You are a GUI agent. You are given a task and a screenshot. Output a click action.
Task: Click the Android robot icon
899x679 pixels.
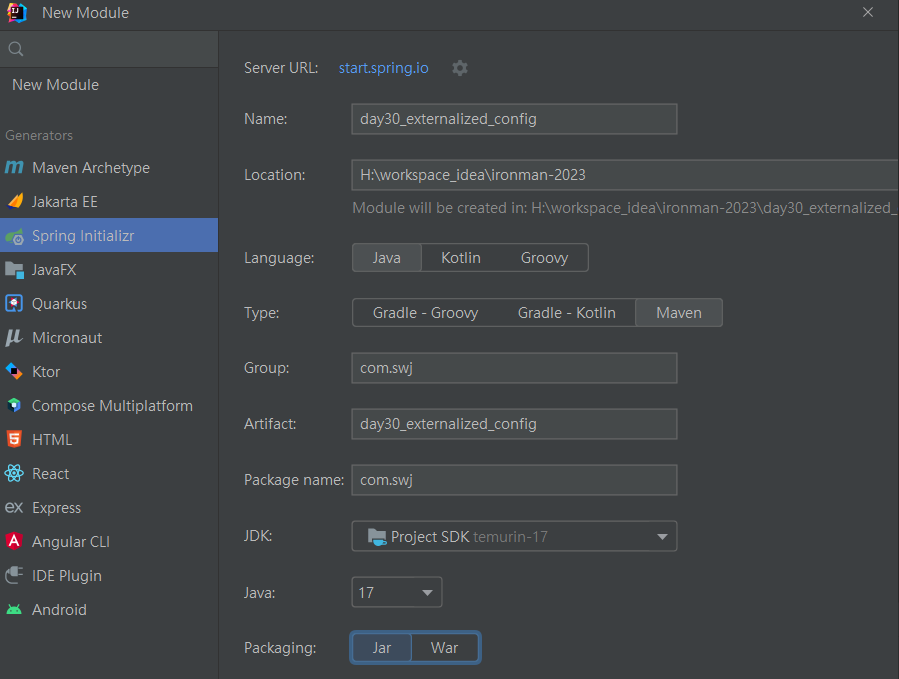coord(14,610)
